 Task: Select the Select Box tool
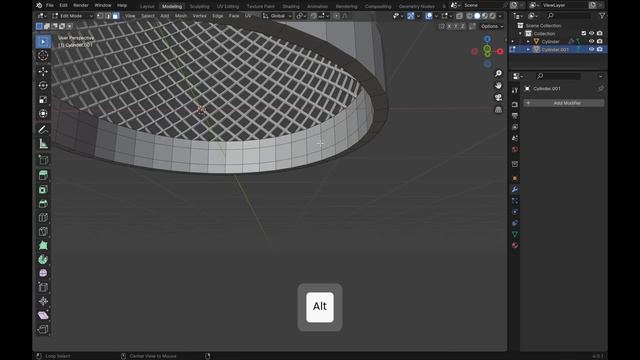(x=43, y=42)
